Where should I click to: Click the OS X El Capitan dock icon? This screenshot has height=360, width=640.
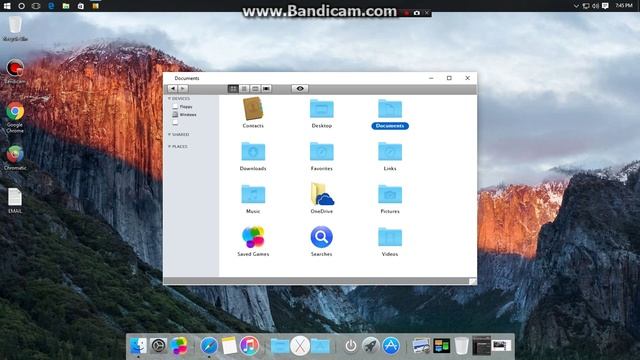click(300, 346)
